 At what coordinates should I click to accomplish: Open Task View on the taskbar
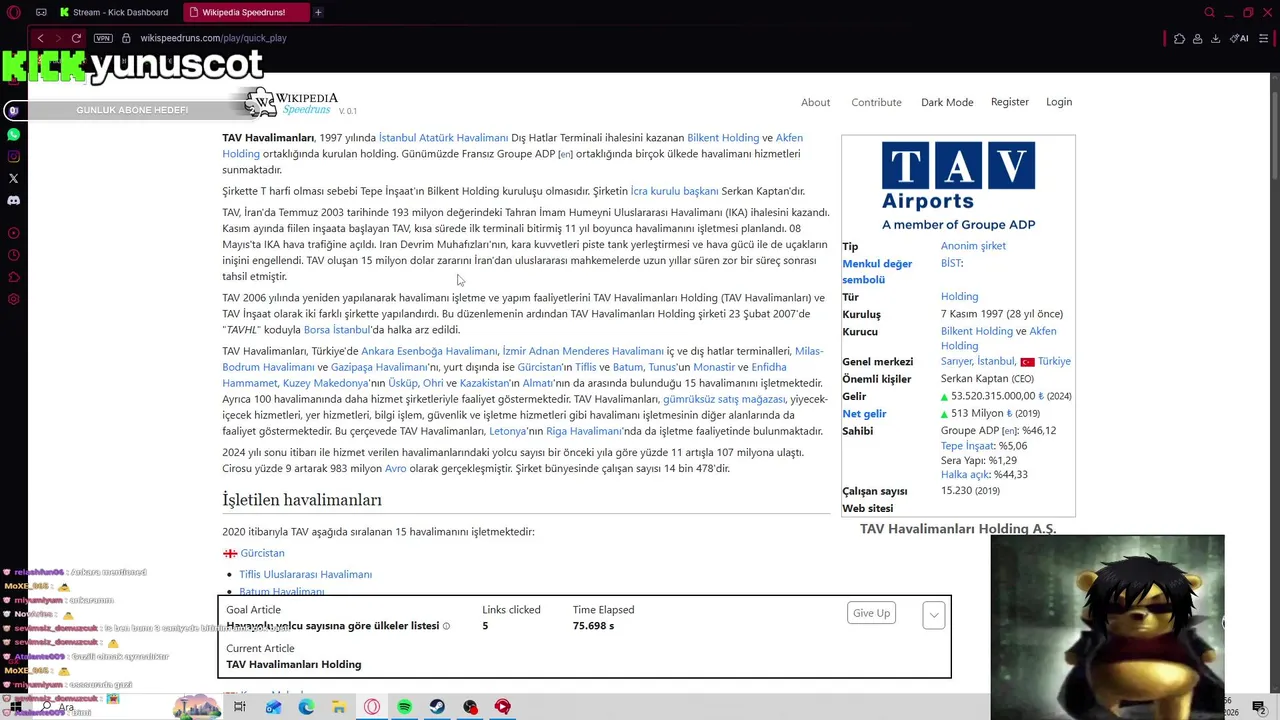click(240, 707)
